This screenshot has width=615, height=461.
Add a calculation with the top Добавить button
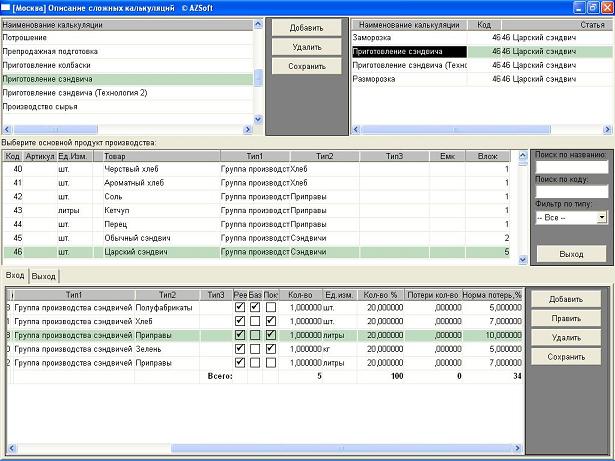(306, 28)
